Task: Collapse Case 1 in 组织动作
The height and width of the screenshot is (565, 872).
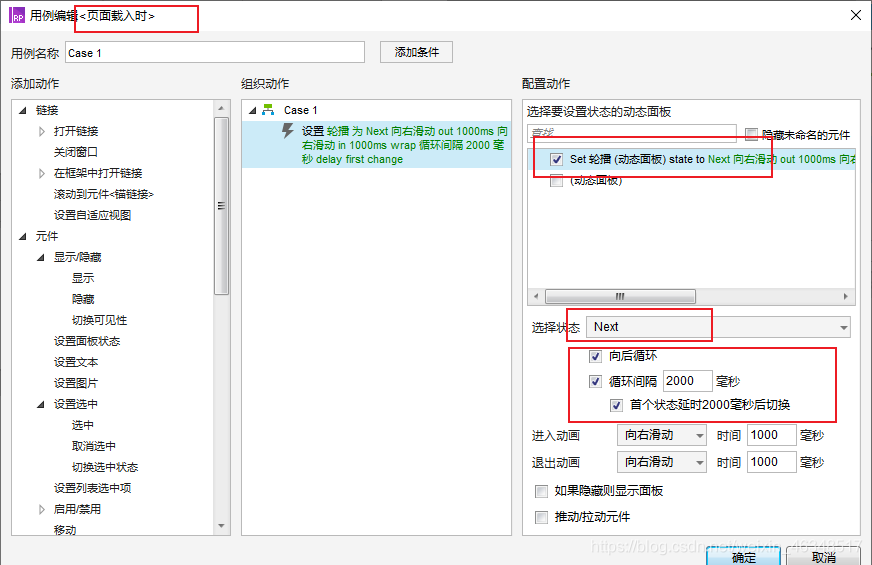Action: point(252,110)
